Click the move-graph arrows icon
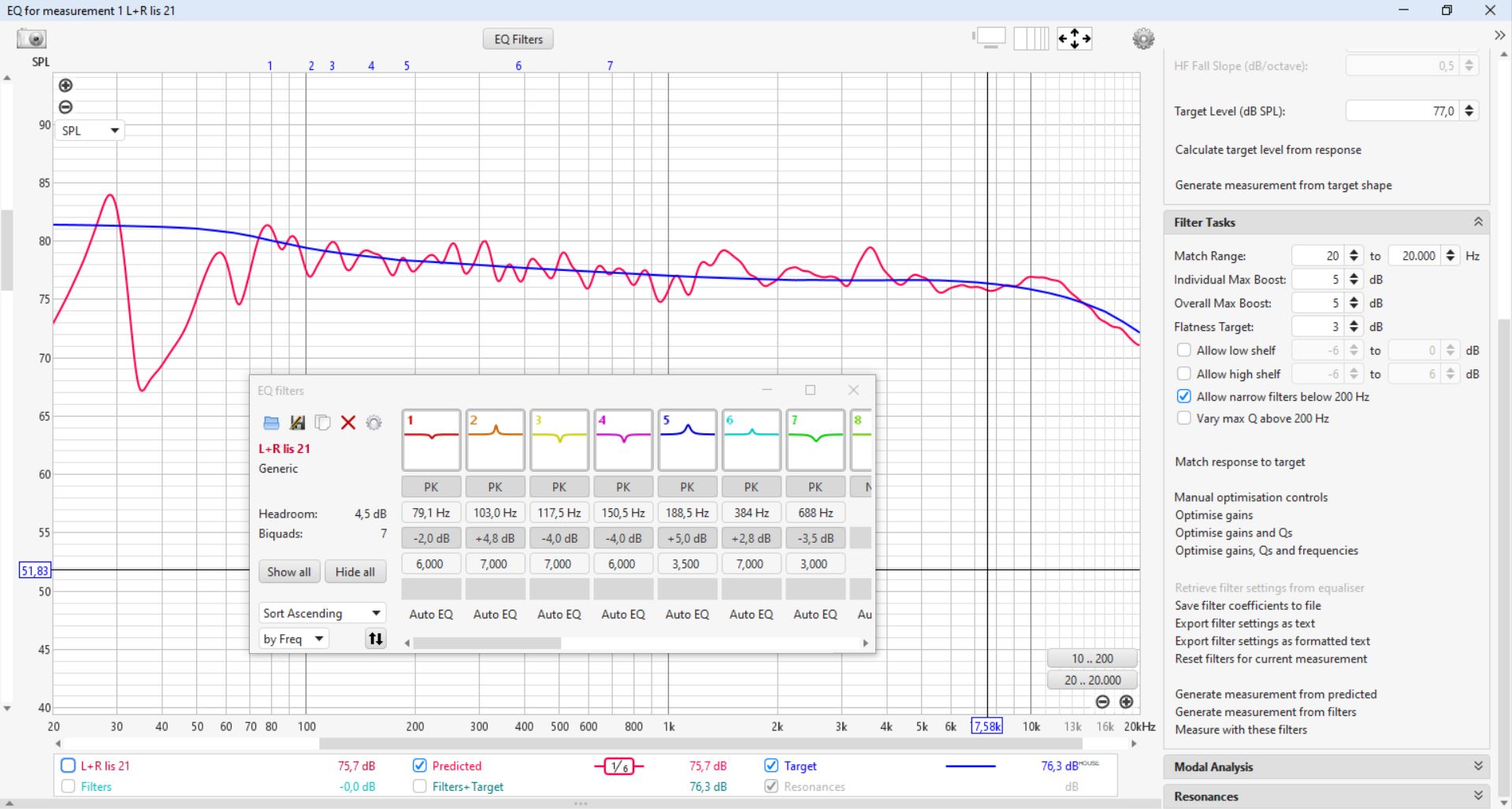Viewport: 1512px width, 809px height. 1075,38
